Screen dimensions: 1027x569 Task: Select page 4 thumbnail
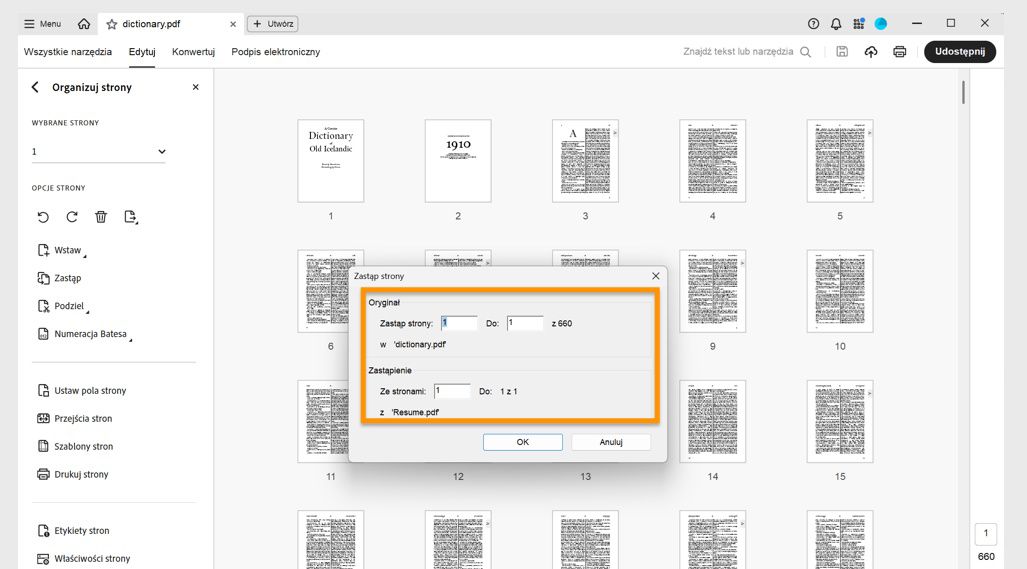coord(713,160)
